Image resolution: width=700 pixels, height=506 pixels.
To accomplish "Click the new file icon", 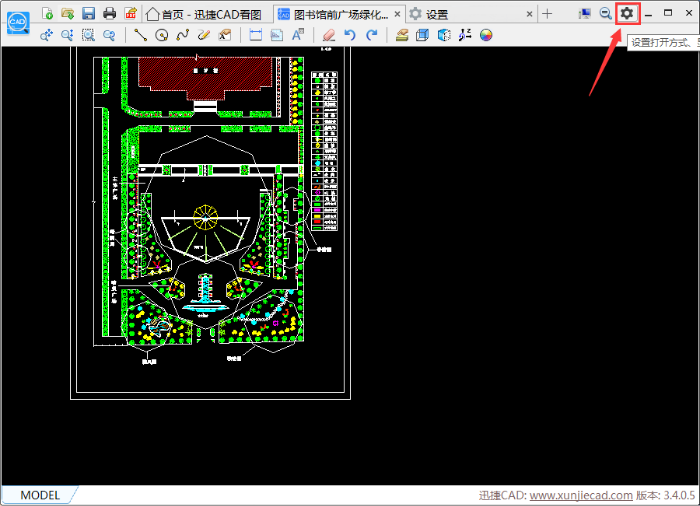I will pos(47,14).
